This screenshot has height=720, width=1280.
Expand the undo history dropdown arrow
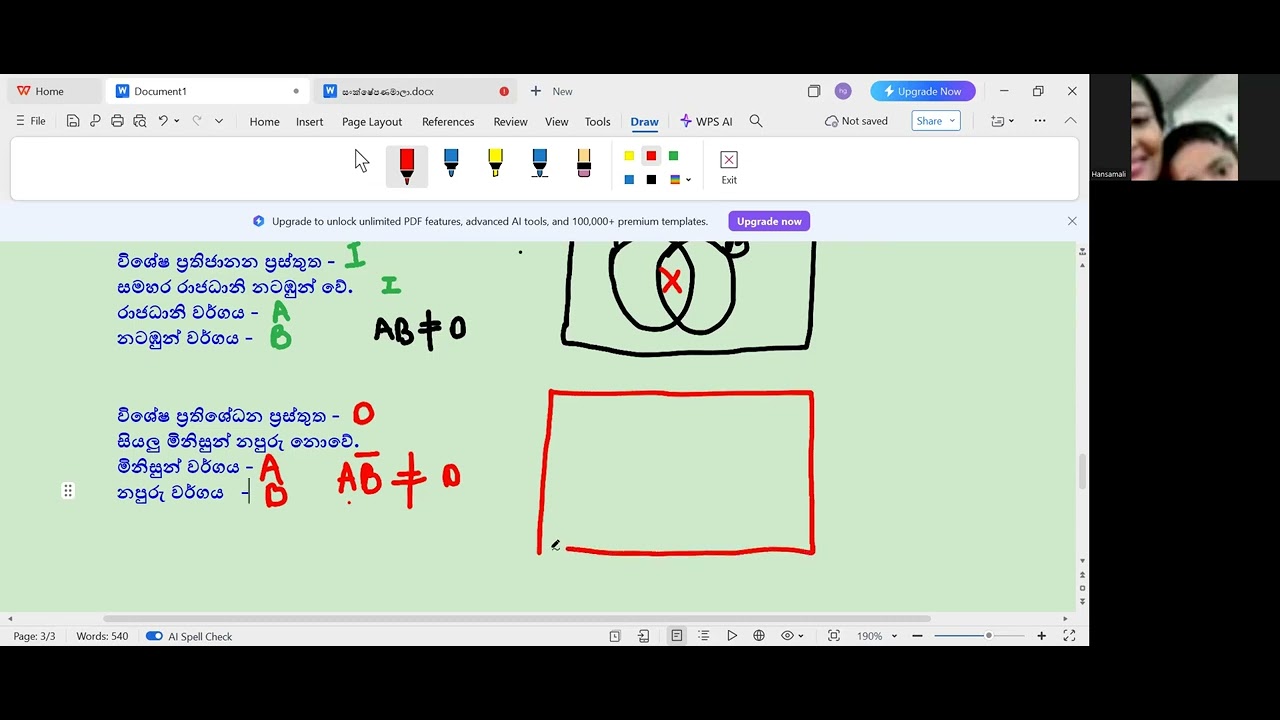click(177, 121)
